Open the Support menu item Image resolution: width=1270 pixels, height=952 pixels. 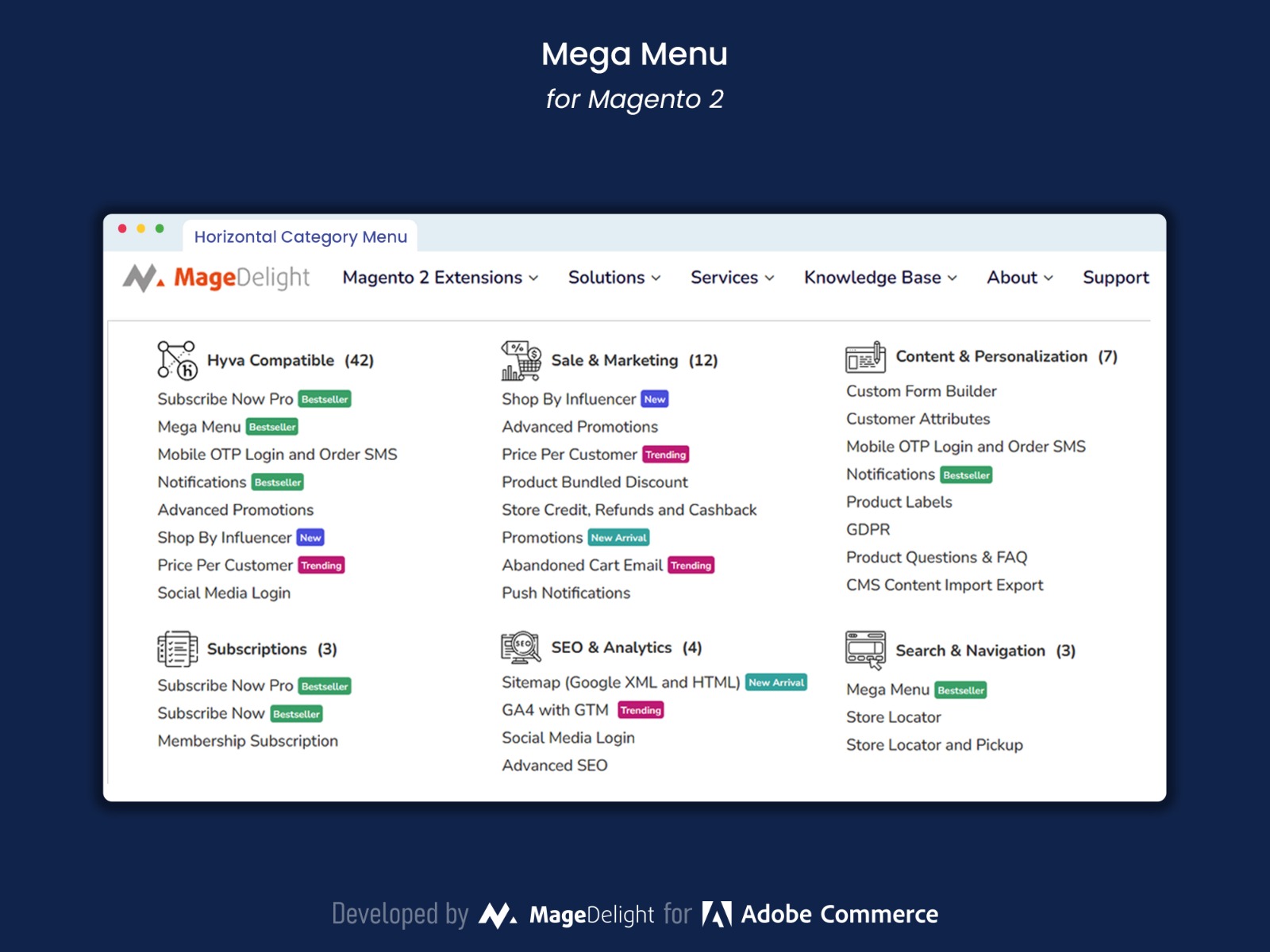point(1116,278)
